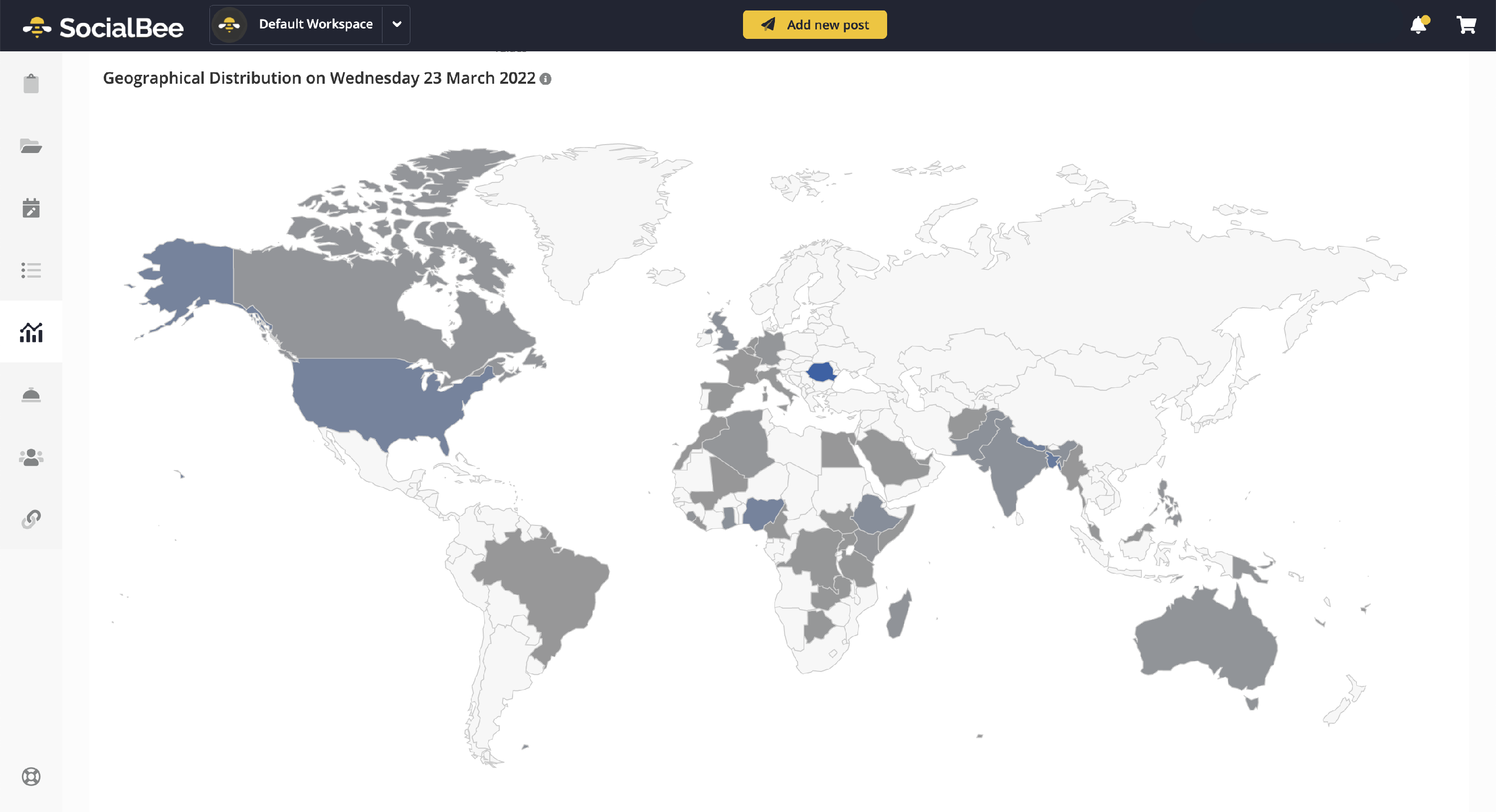
Task: Open the notifications bell
Action: pos(1419,25)
